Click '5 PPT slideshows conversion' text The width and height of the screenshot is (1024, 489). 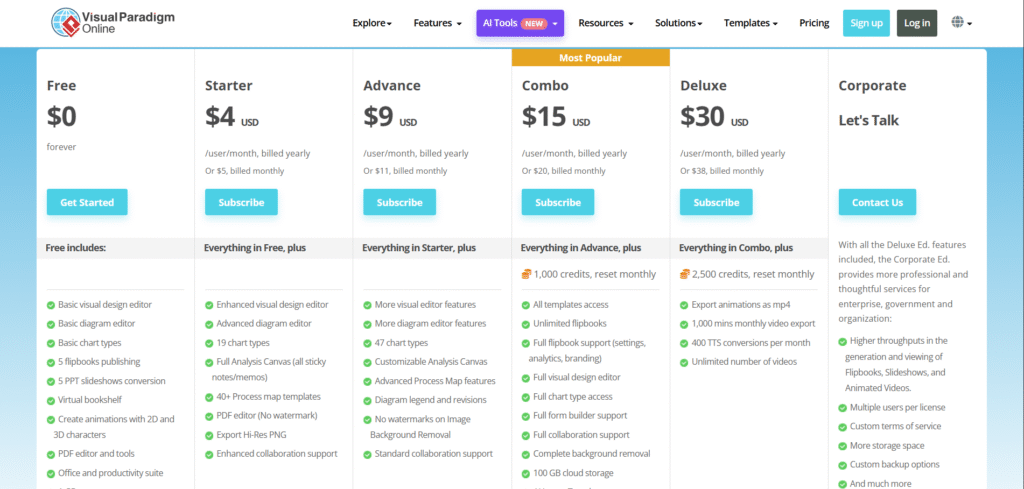[x=112, y=381]
